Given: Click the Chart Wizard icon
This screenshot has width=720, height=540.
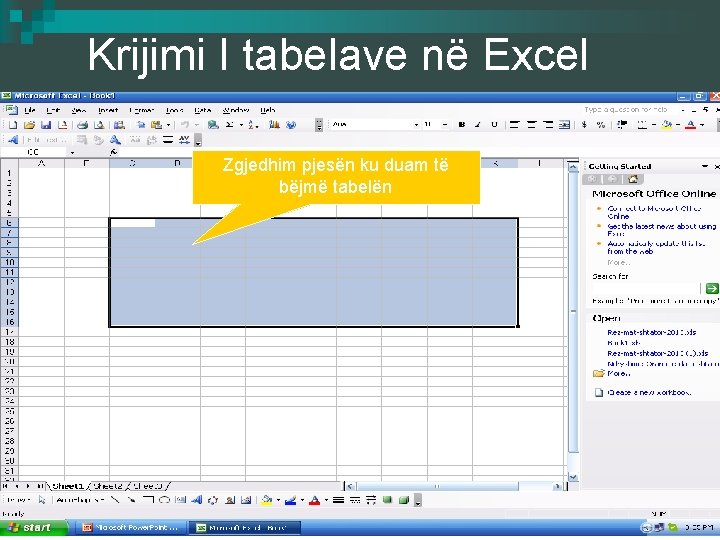Looking at the screenshot, I should pyautogui.click(x=275, y=125).
